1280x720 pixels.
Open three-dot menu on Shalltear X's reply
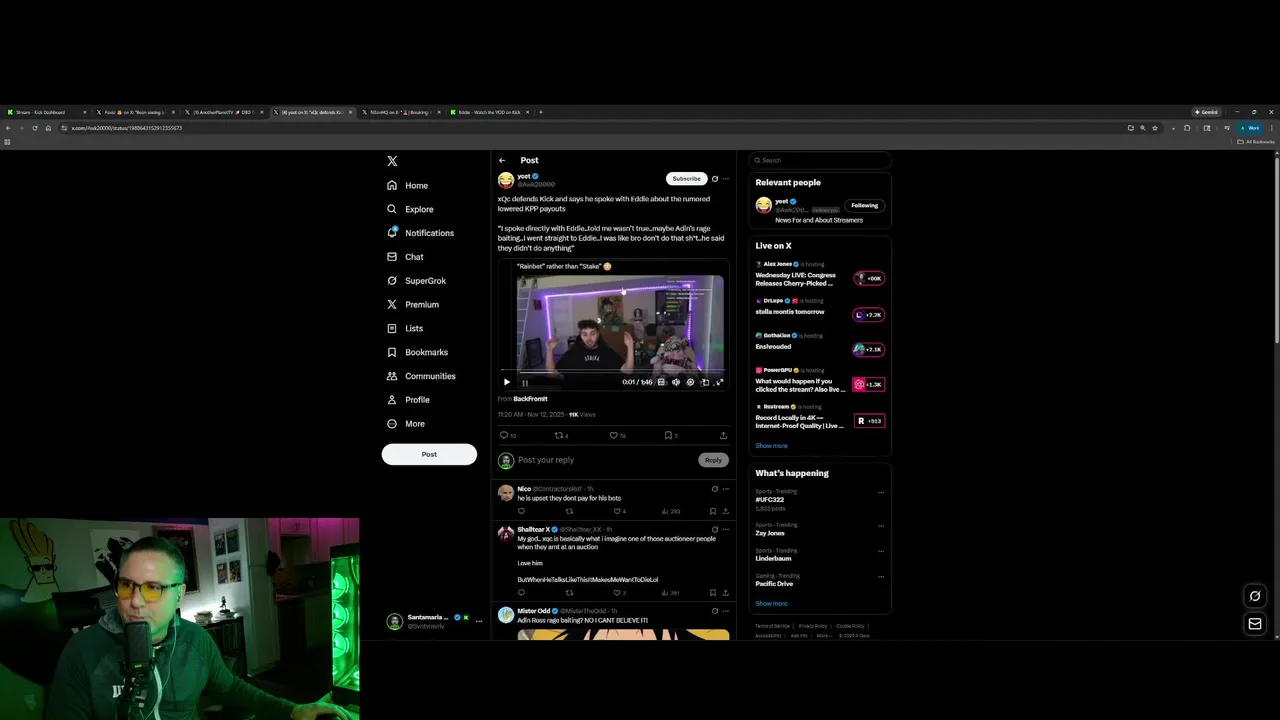click(x=726, y=529)
